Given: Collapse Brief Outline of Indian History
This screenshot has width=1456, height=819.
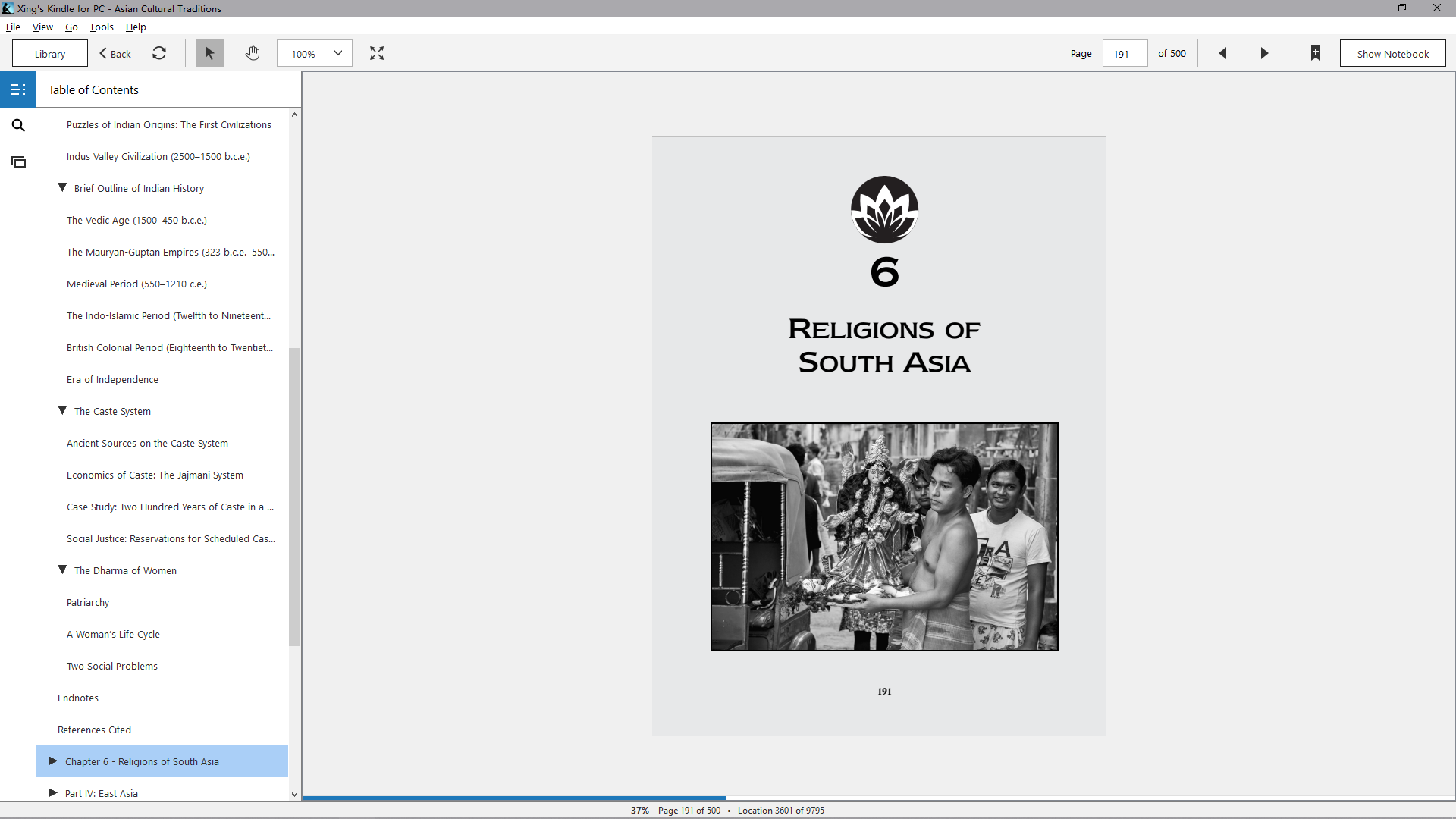Looking at the screenshot, I should coord(62,188).
